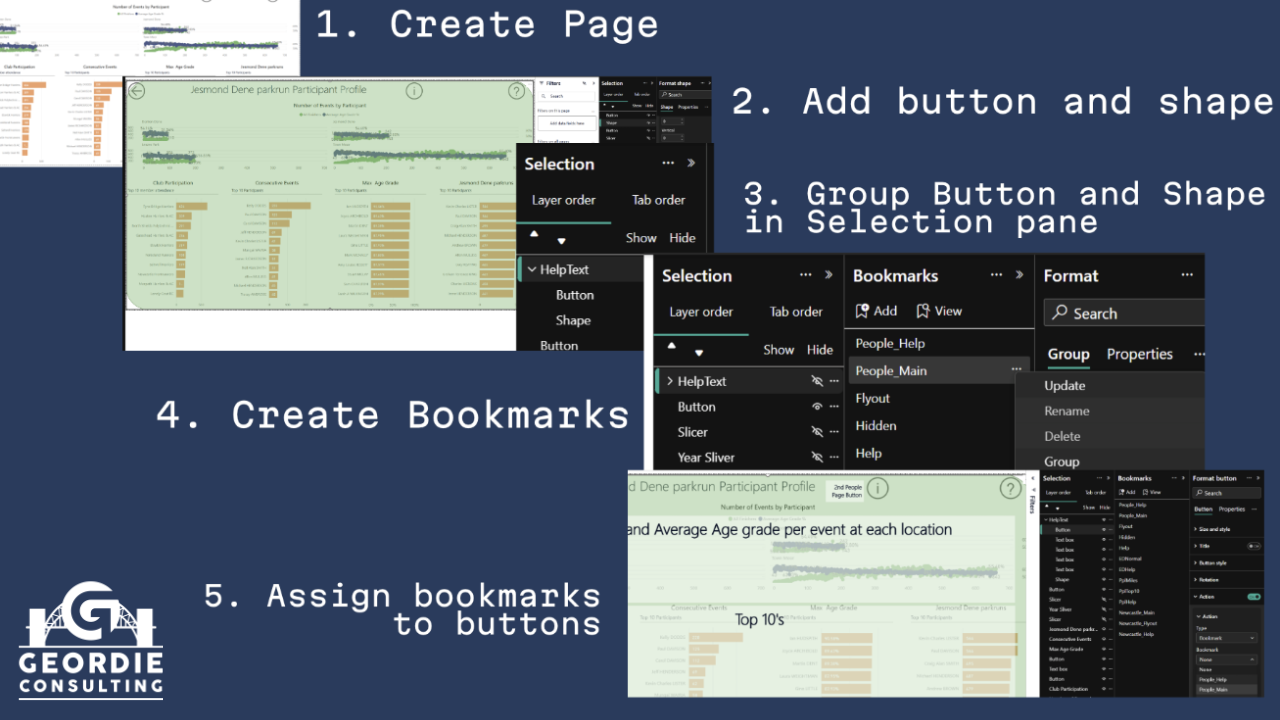The height and width of the screenshot is (720, 1280).
Task: Switch the Title toggle in Format button pane
Action: click(x=1254, y=546)
